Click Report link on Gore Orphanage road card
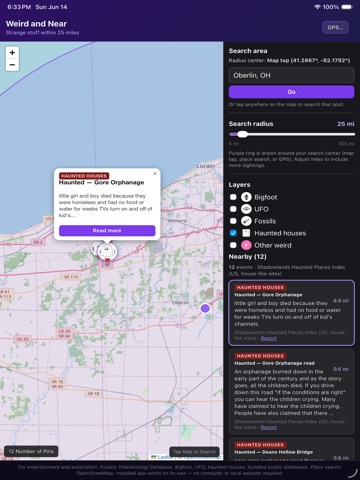The height and width of the screenshot is (480, 360). 269,427
